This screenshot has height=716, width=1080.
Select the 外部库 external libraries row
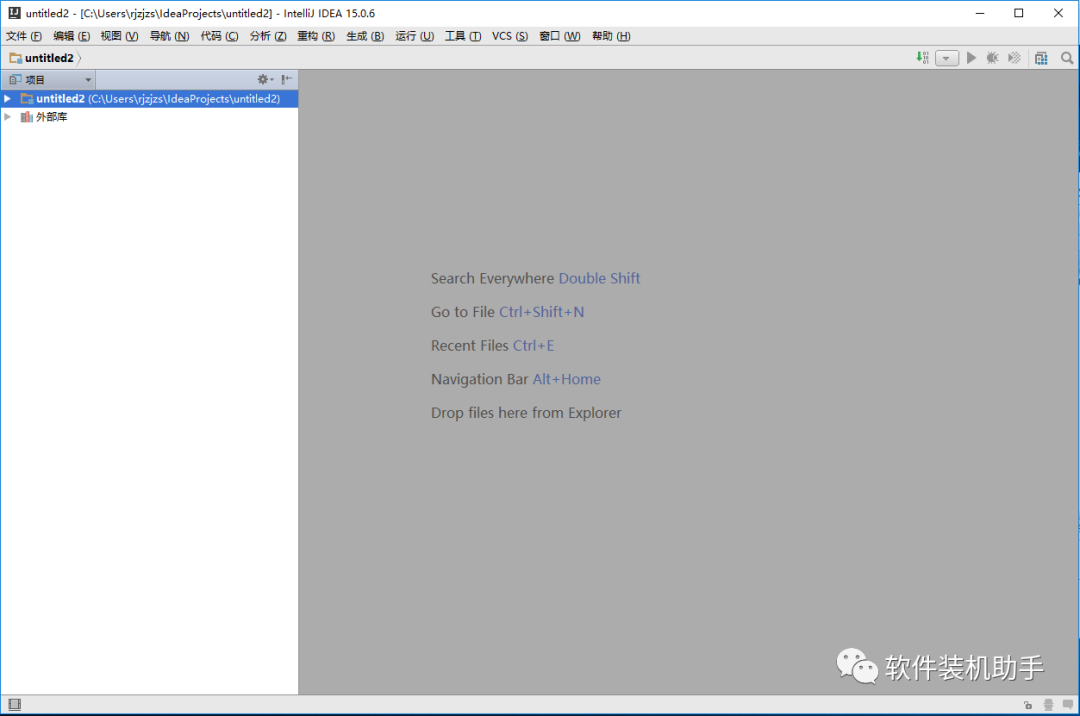[x=149, y=117]
